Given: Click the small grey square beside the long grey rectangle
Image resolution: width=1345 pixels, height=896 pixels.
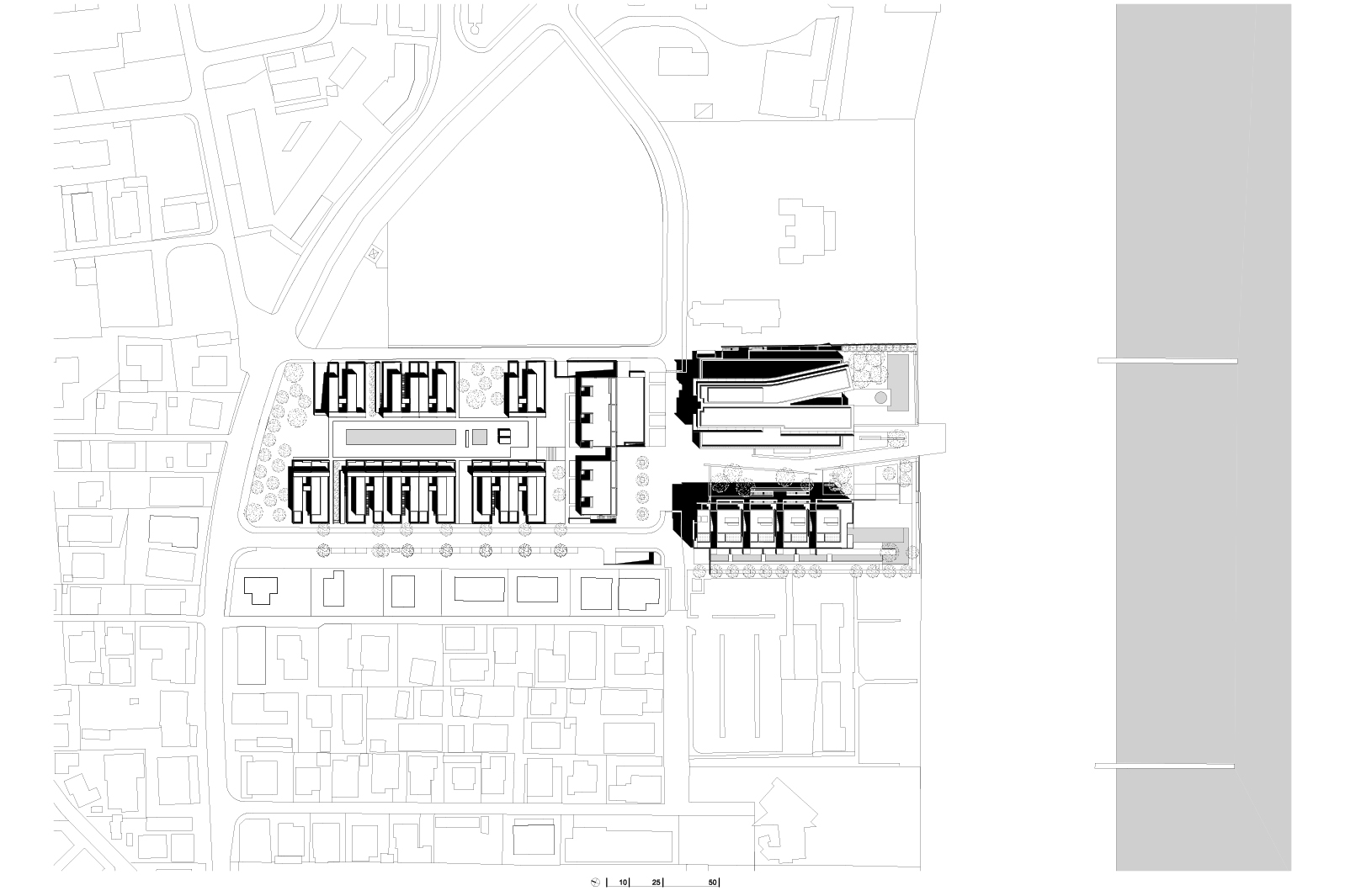Looking at the screenshot, I should 478,436.
